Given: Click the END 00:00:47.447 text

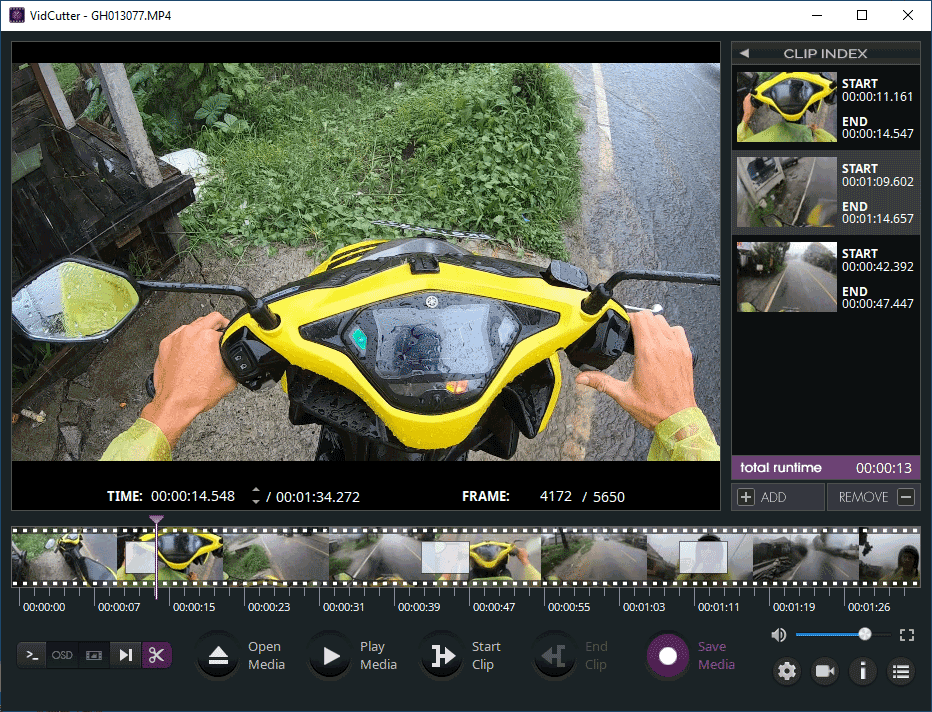Looking at the screenshot, I should point(877,298).
